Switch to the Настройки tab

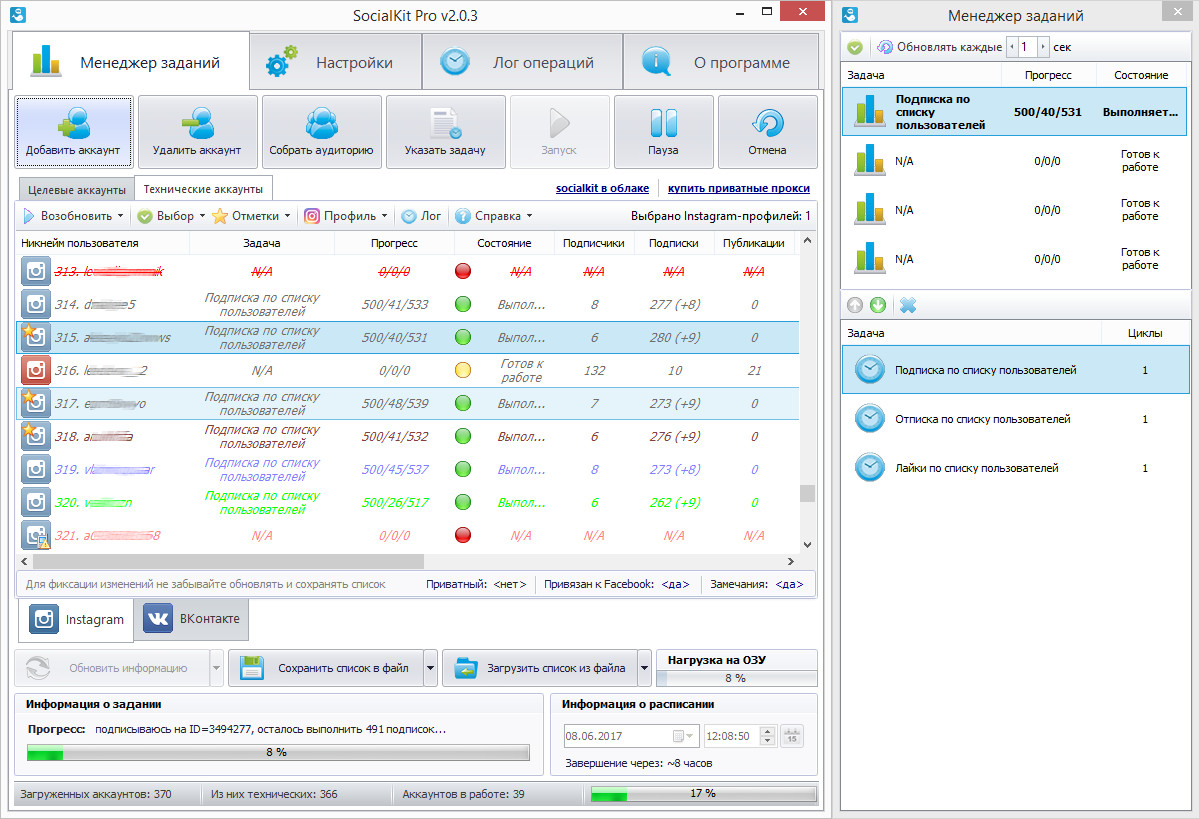click(335, 62)
